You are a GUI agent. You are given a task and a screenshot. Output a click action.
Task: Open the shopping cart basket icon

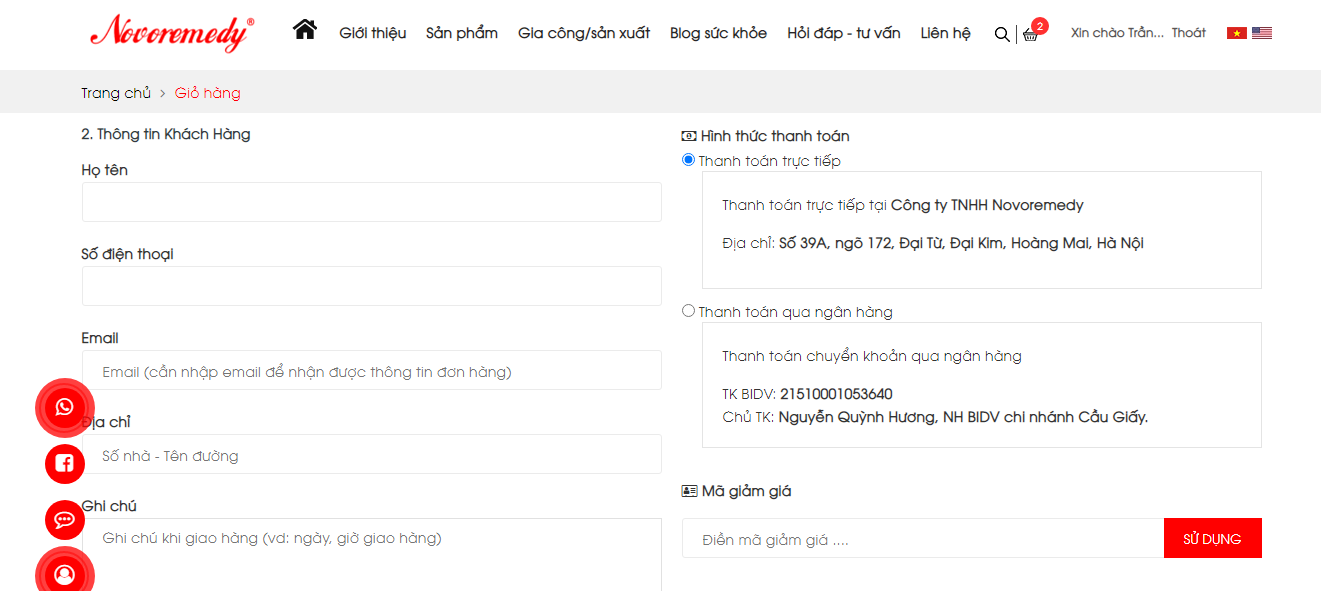1030,34
